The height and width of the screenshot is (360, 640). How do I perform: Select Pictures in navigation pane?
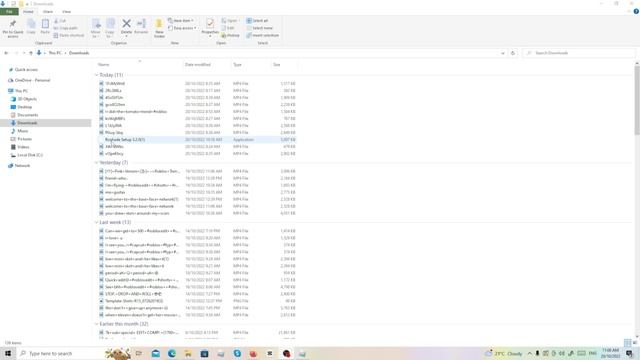[24, 139]
